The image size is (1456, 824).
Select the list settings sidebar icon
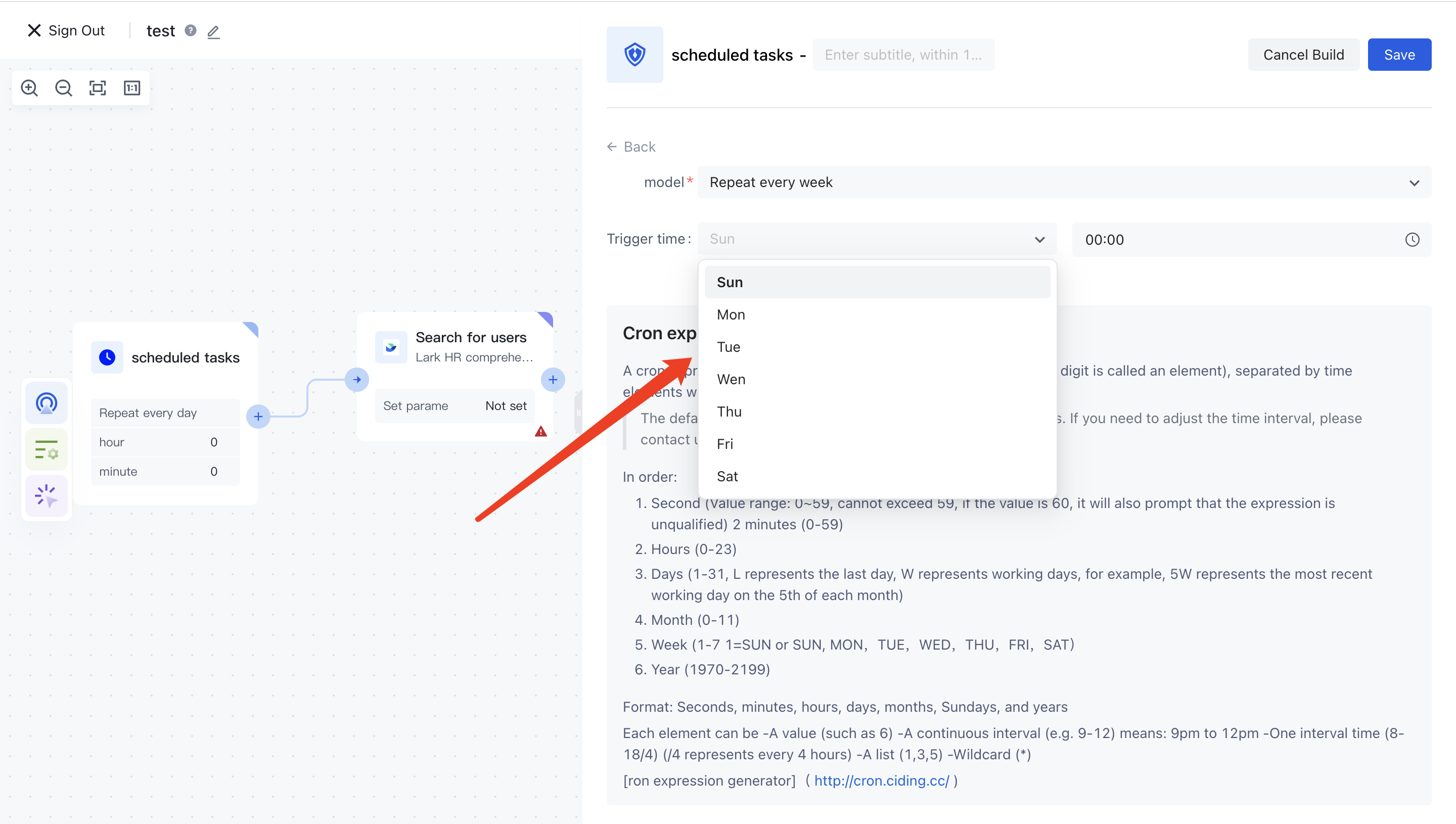(x=47, y=450)
